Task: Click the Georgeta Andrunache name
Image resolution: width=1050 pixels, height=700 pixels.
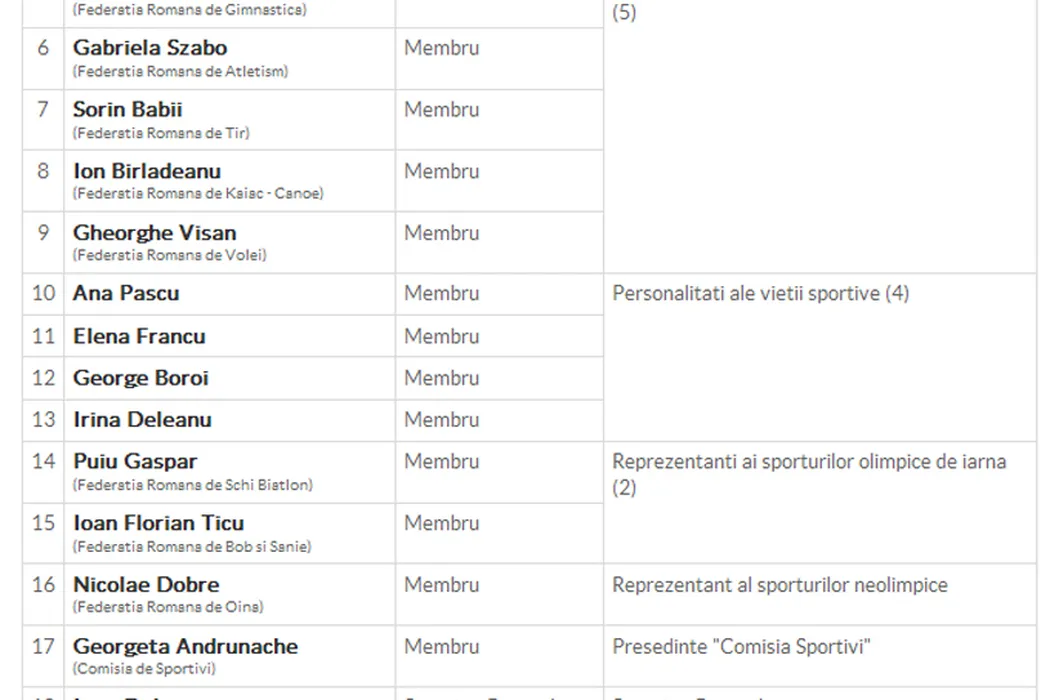Action: [185, 647]
